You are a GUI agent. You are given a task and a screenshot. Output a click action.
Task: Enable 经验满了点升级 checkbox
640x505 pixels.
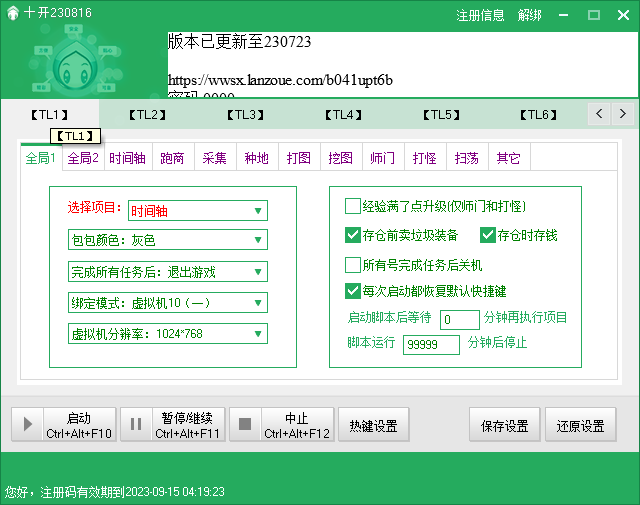[x=352, y=206]
